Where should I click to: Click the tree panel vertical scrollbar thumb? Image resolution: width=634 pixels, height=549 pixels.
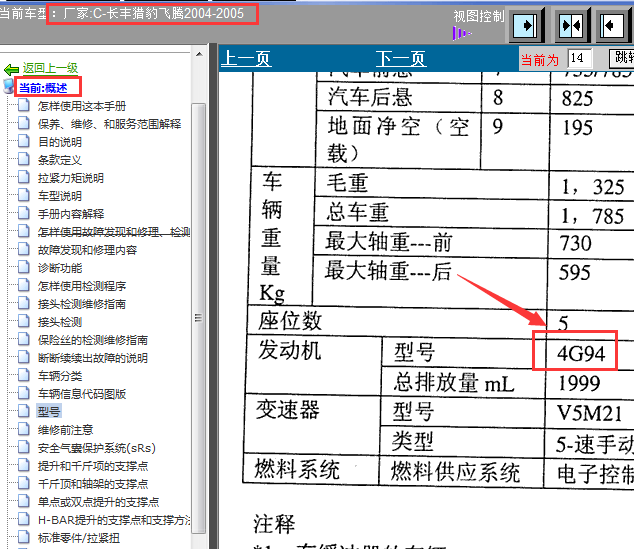199,318
